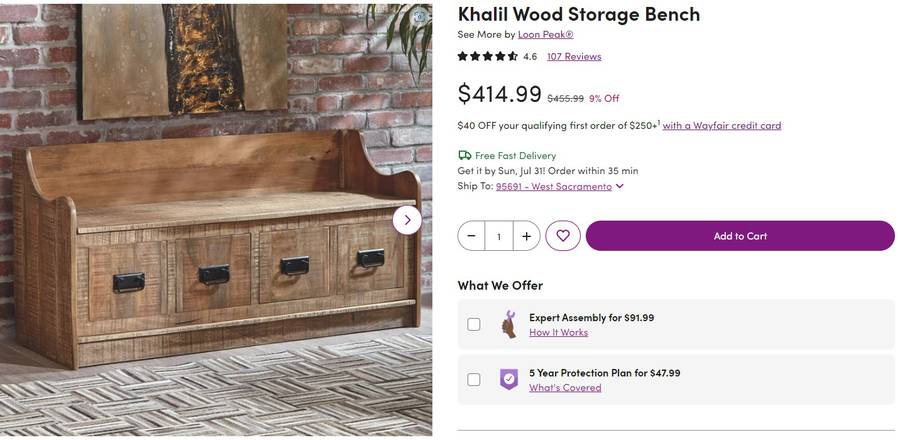Click the Add to Cart button
The image size is (900, 440).
tap(740, 236)
